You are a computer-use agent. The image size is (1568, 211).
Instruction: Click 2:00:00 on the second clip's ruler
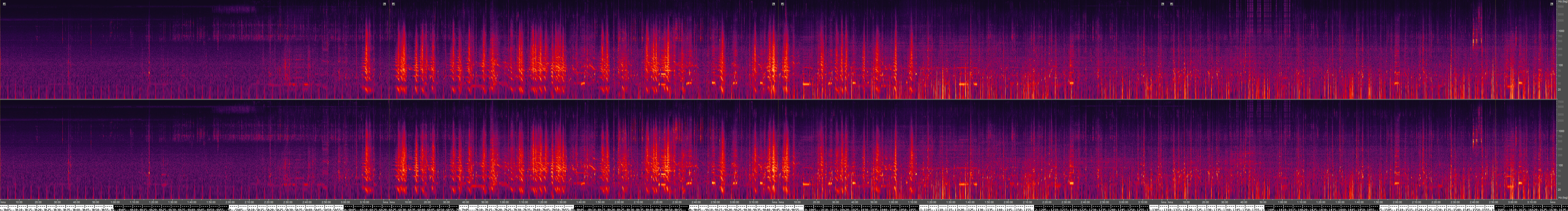coord(619,202)
